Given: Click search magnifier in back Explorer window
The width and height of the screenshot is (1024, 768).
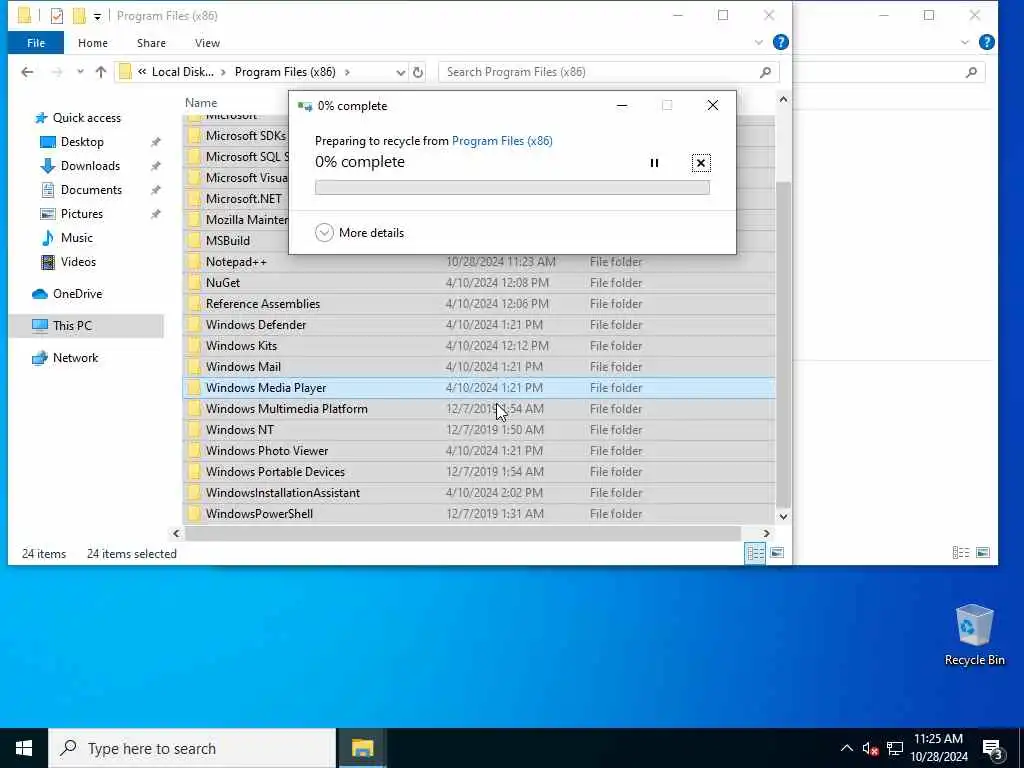Looking at the screenshot, I should coord(971,72).
